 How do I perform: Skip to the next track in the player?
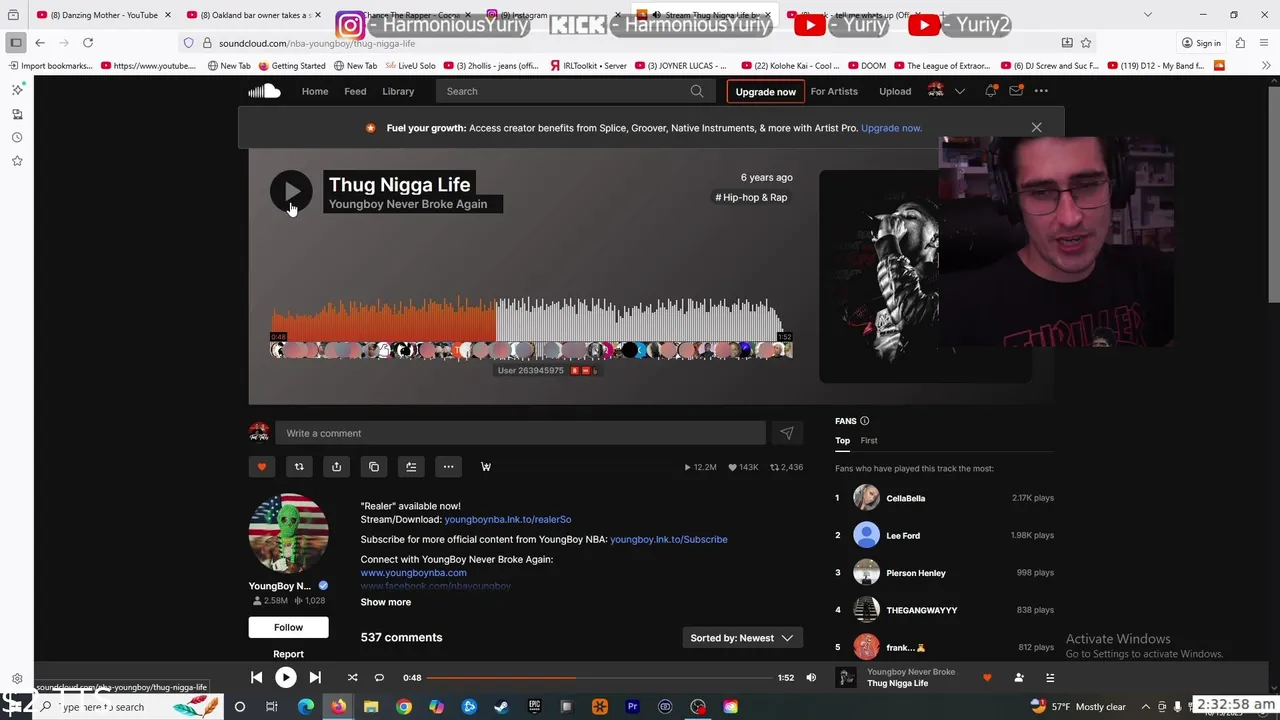pos(315,678)
